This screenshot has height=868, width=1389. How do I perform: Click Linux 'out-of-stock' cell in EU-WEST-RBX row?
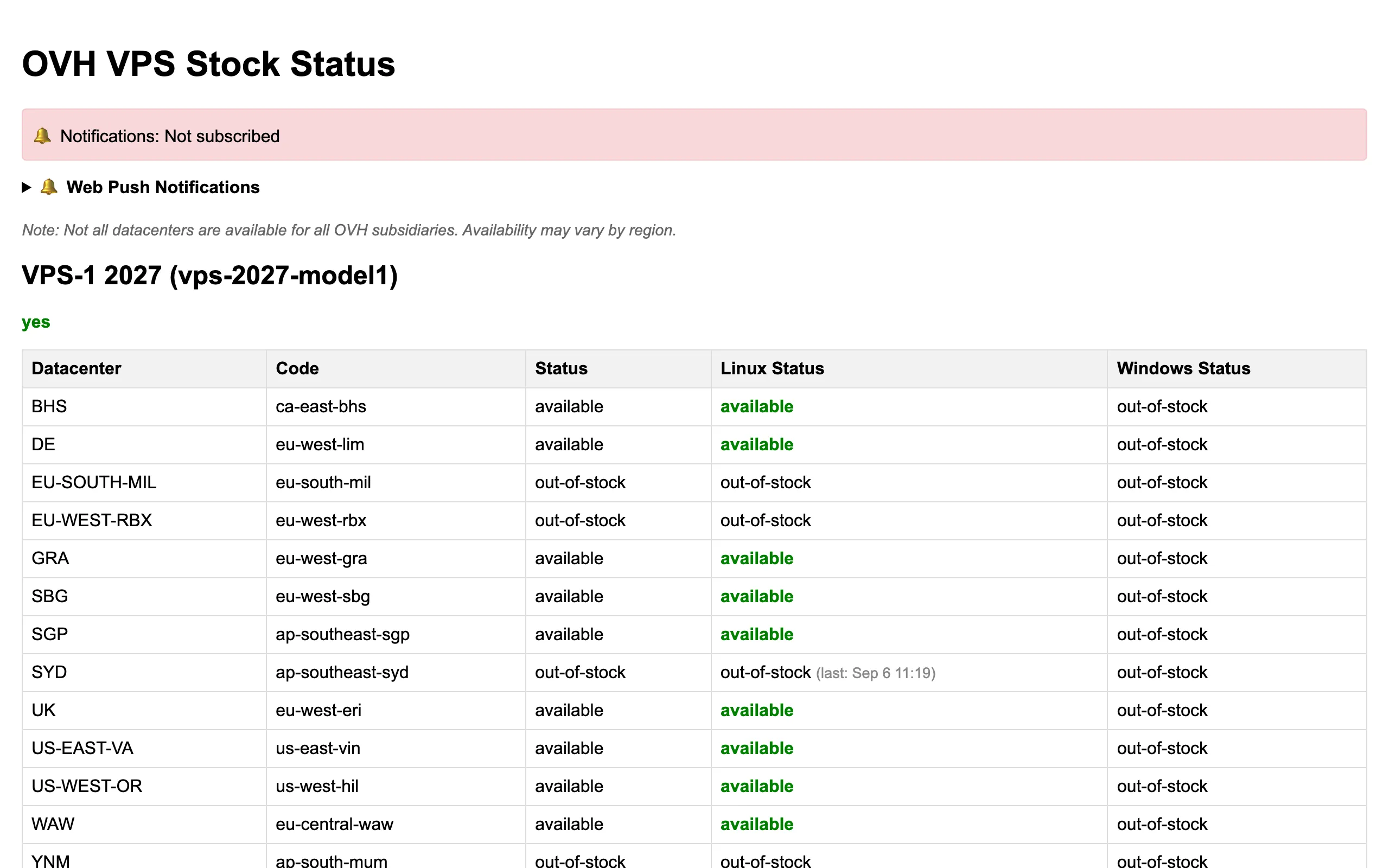pos(909,520)
